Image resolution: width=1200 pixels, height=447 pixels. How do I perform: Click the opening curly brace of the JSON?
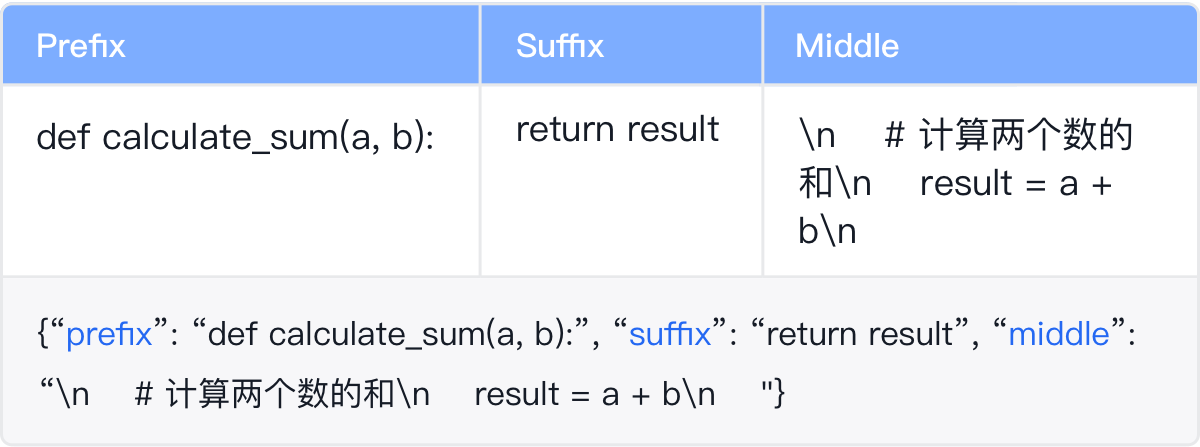point(42,334)
